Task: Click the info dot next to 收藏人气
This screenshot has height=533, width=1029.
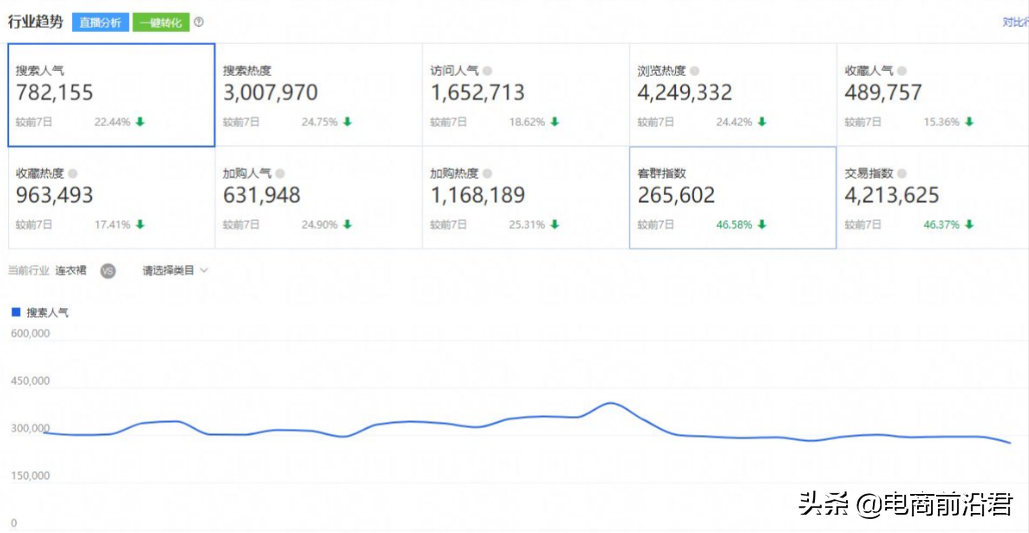Action: tap(902, 71)
